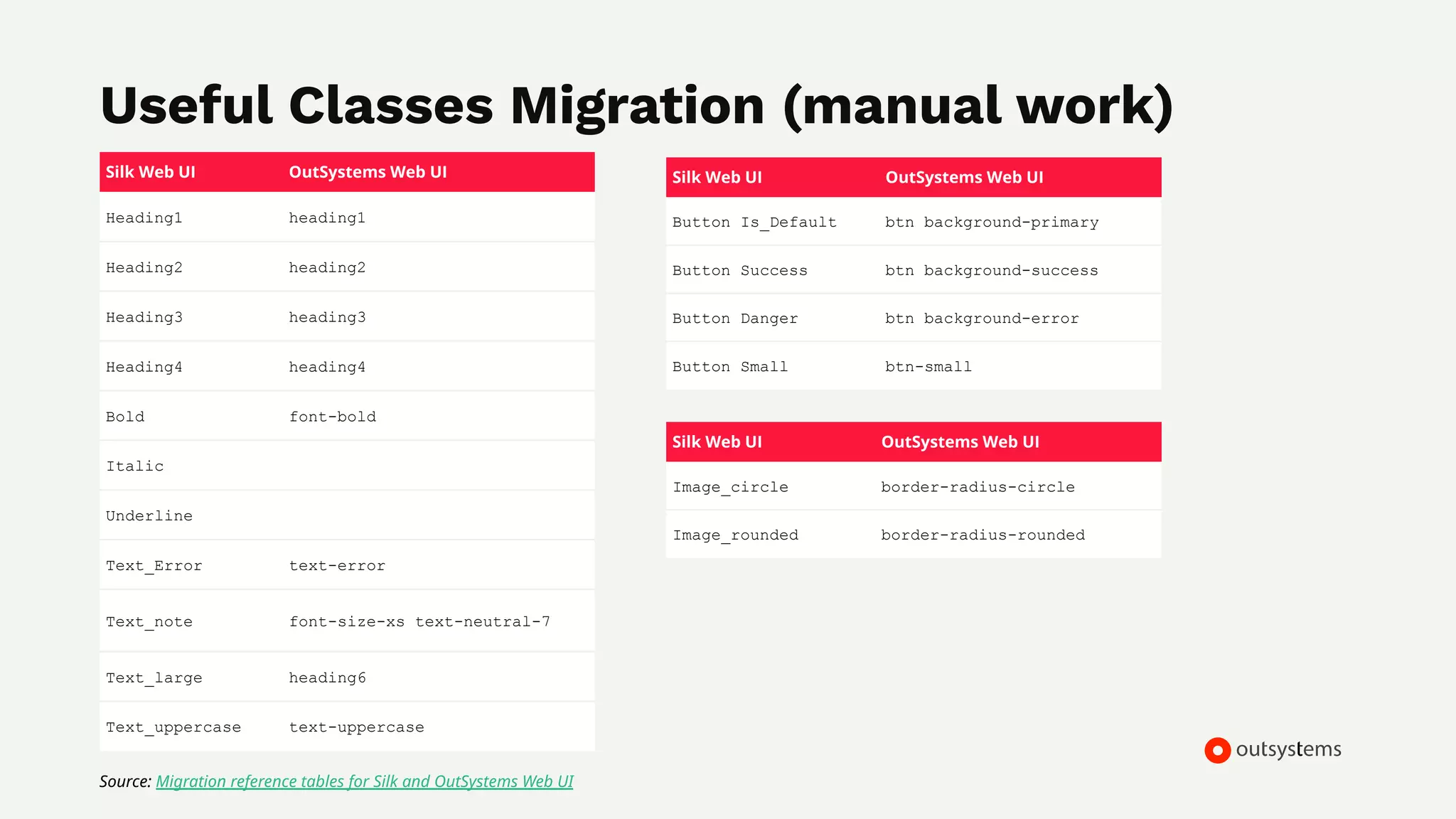Click the slide title heading

(x=636, y=106)
